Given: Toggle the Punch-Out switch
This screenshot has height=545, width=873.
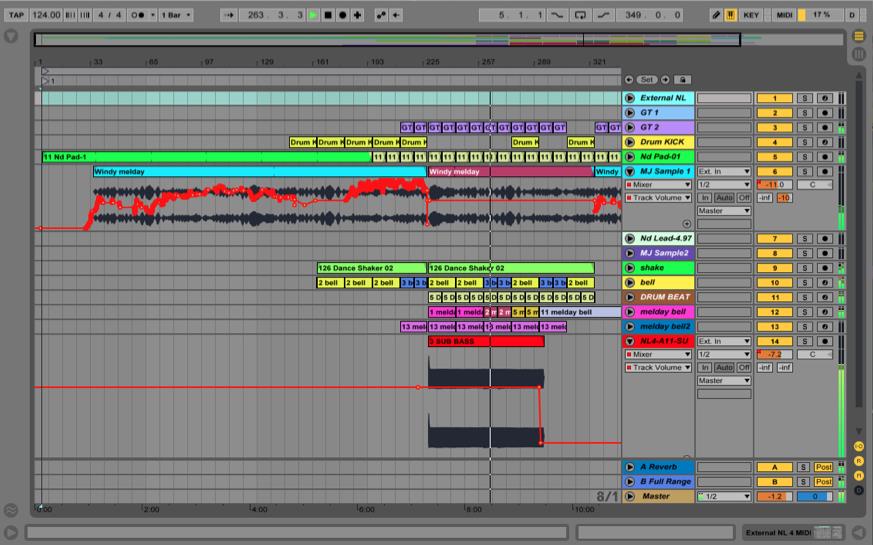Looking at the screenshot, I should pyautogui.click(x=604, y=15).
